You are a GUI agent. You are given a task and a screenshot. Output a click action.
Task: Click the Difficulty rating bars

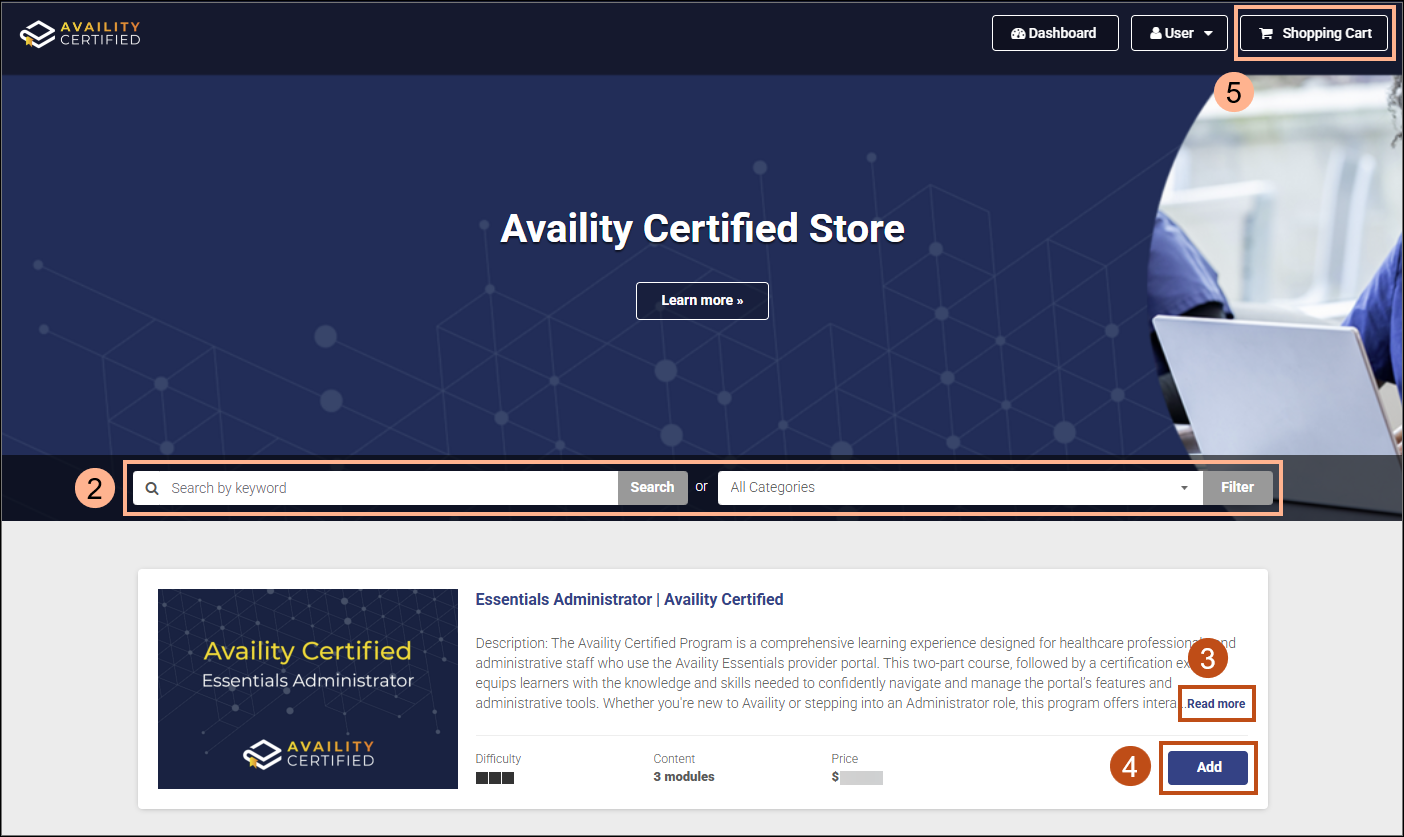point(495,778)
